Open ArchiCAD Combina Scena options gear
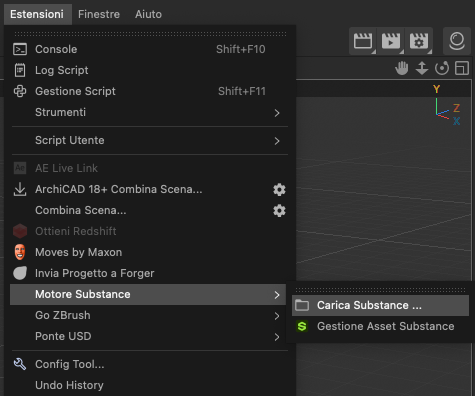This screenshot has width=475, height=396. 279,190
